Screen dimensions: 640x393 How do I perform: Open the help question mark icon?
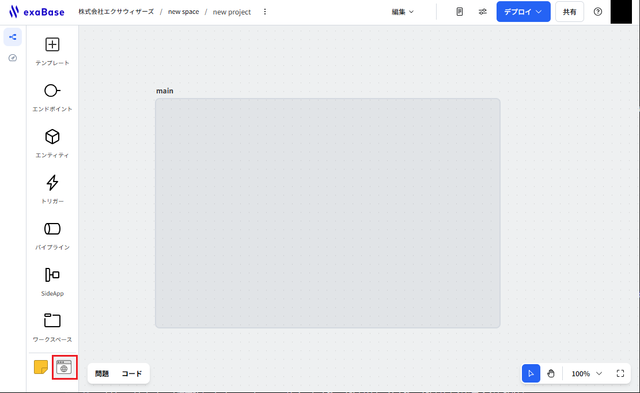(598, 12)
